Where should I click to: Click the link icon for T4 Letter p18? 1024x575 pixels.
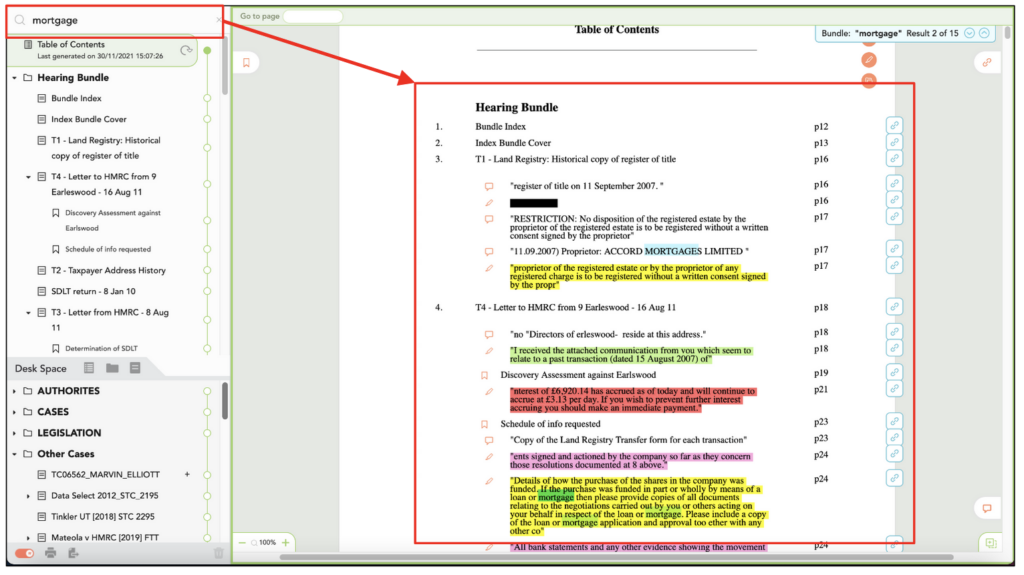894,306
